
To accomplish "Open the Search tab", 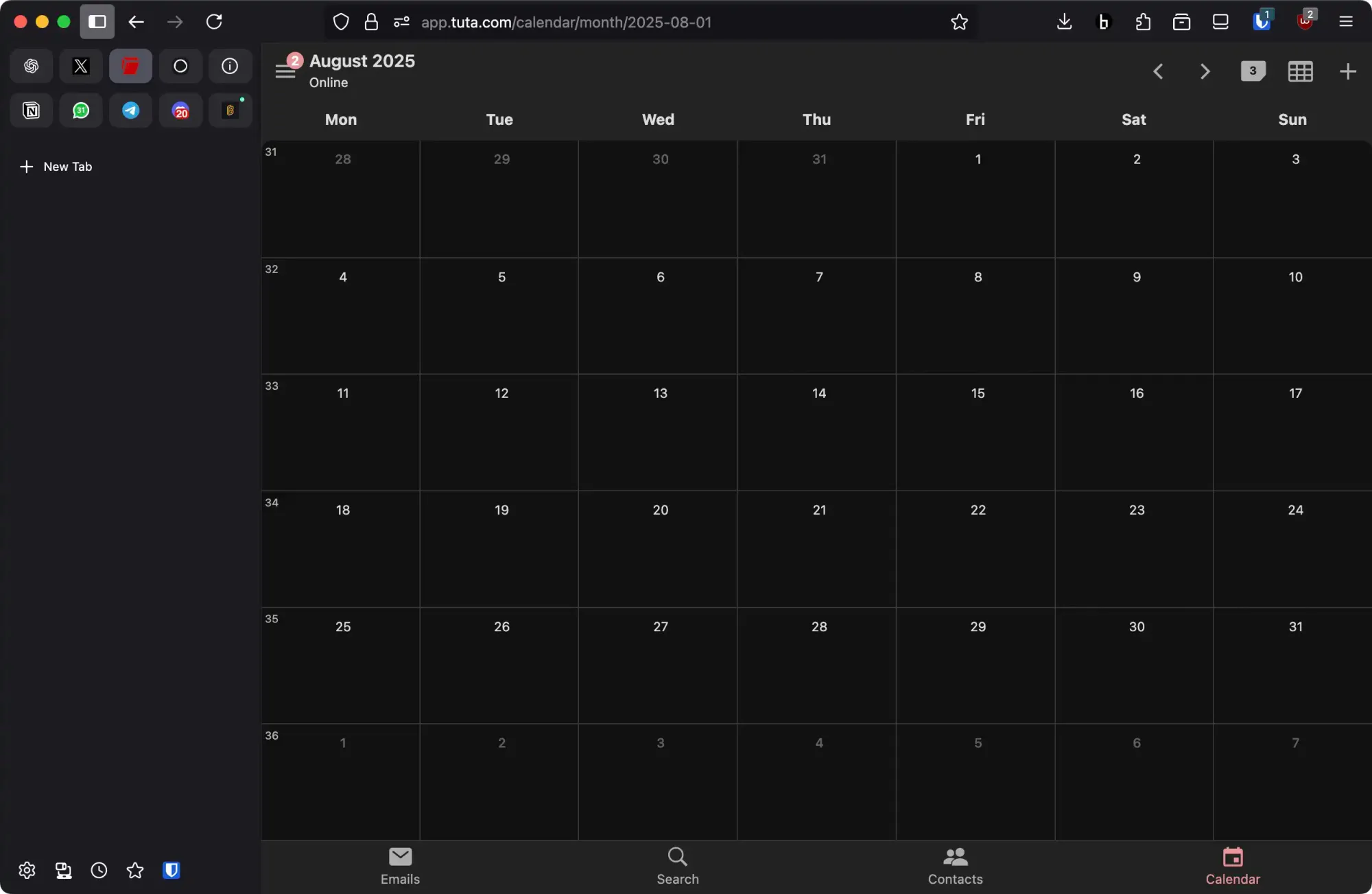I will pos(678,866).
